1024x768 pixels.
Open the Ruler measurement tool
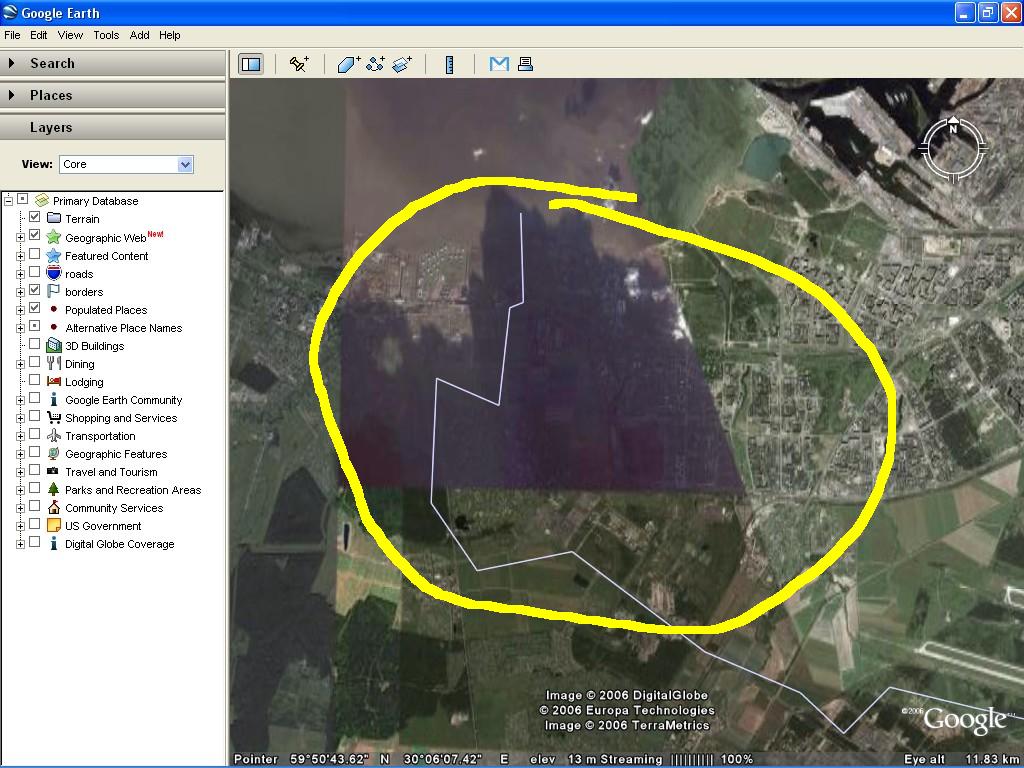click(x=450, y=64)
